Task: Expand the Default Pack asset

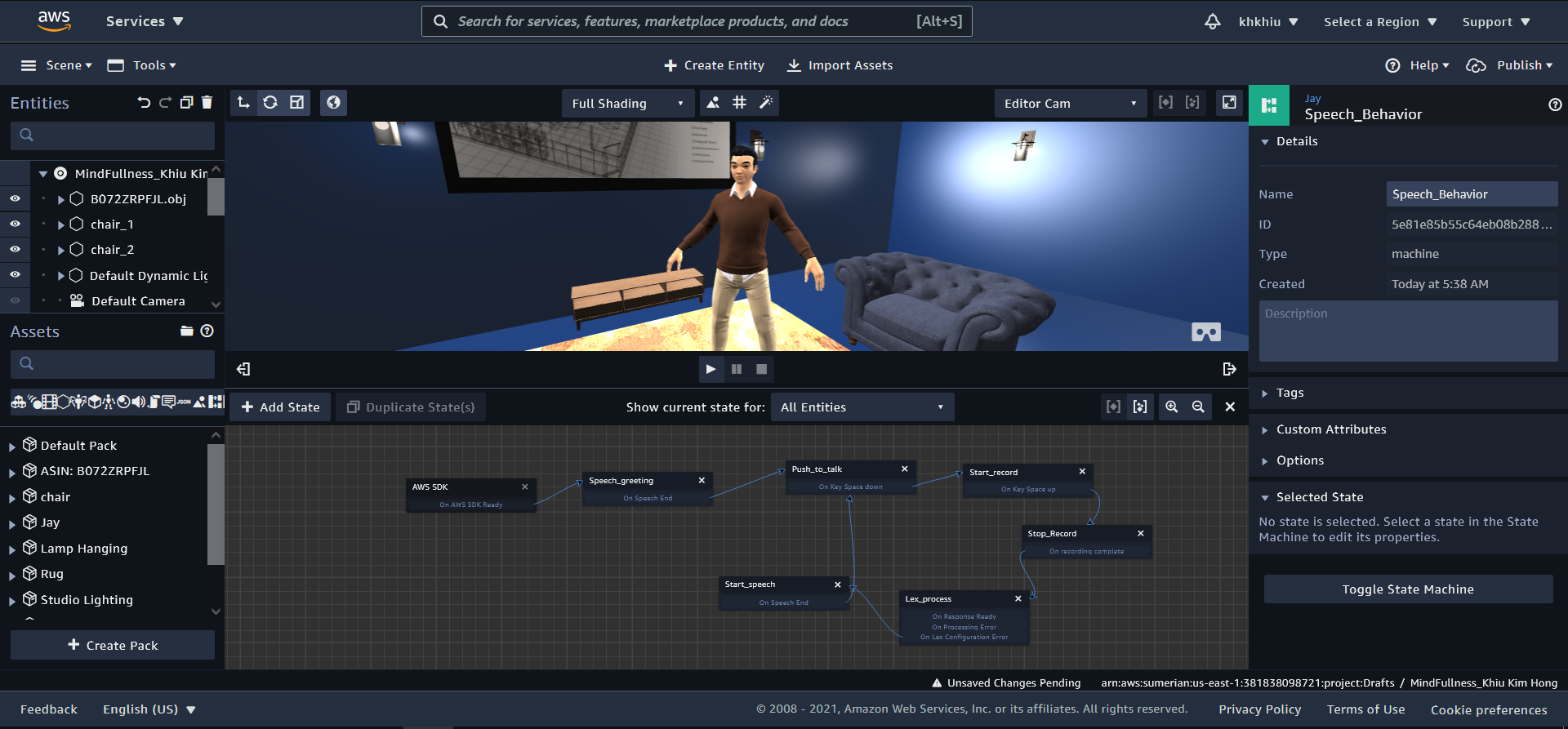Action: (12, 447)
